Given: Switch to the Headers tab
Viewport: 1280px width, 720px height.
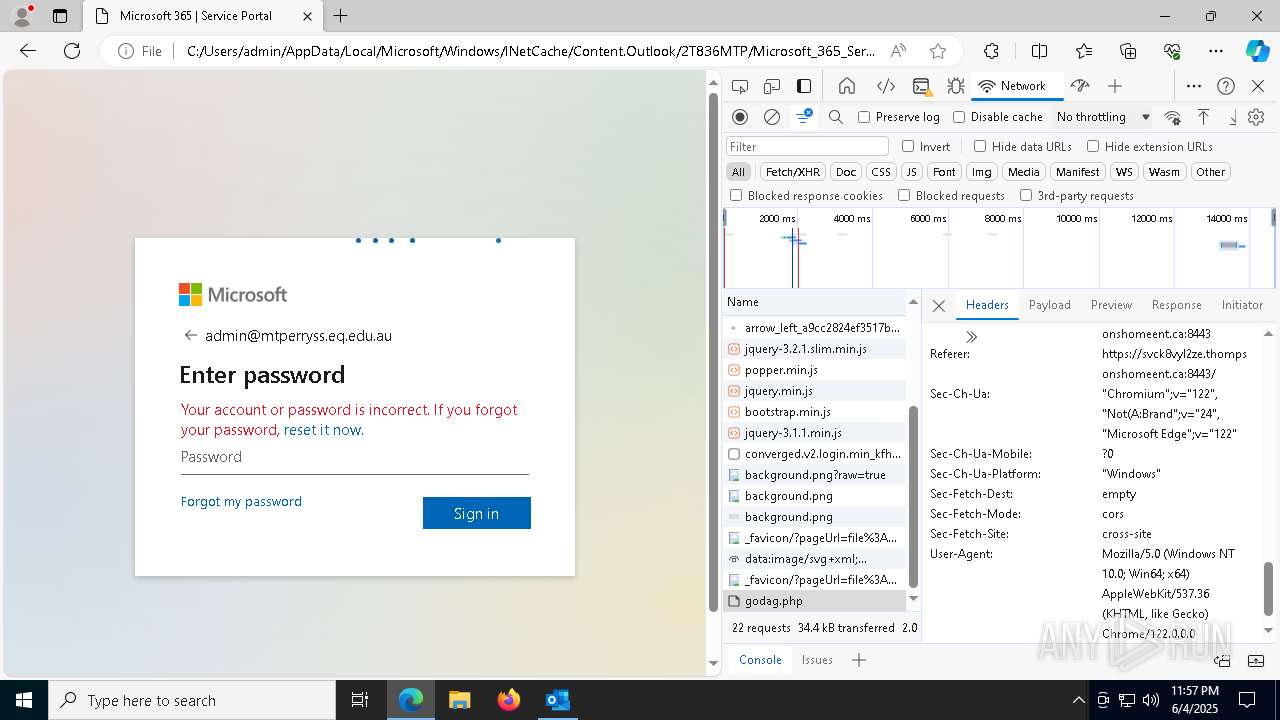Looking at the screenshot, I should click(987, 305).
